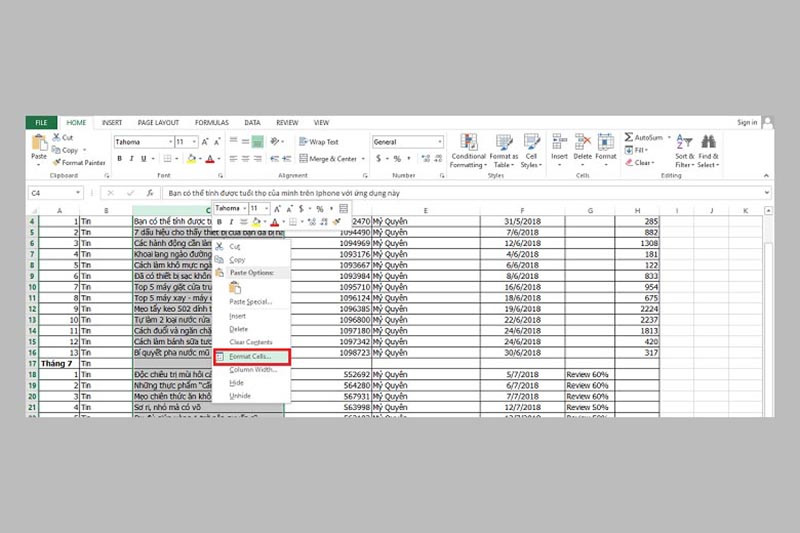Choose Copy in the context menu

[237, 260]
